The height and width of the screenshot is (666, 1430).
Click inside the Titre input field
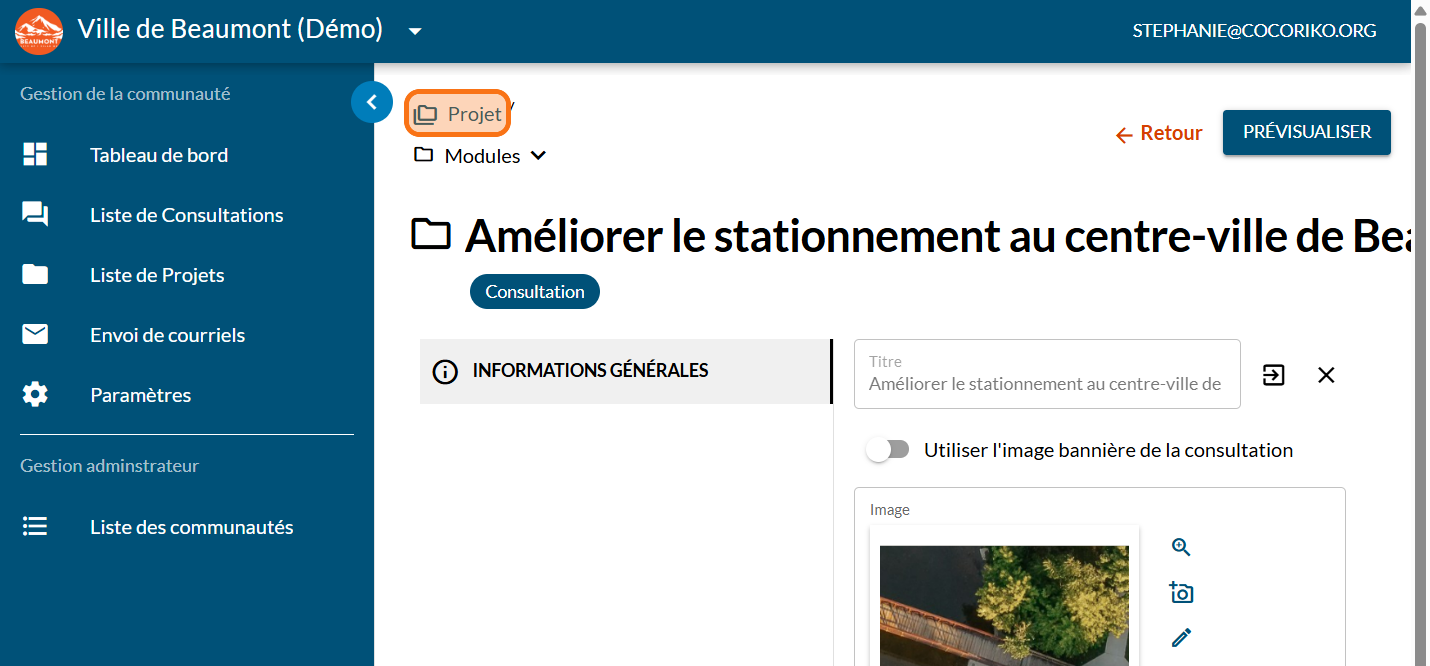pos(1045,383)
